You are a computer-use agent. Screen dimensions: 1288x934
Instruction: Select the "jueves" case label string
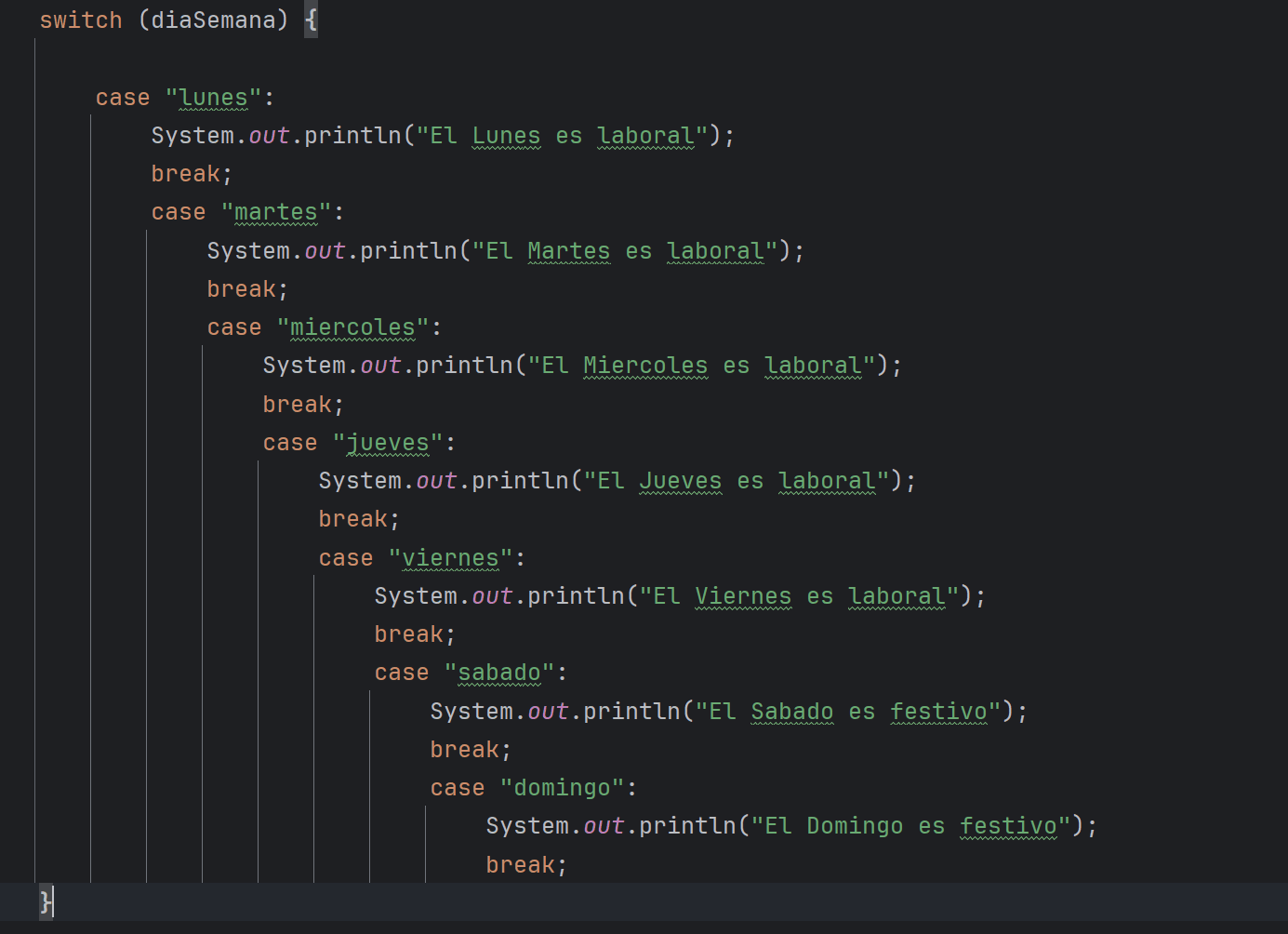click(x=388, y=443)
